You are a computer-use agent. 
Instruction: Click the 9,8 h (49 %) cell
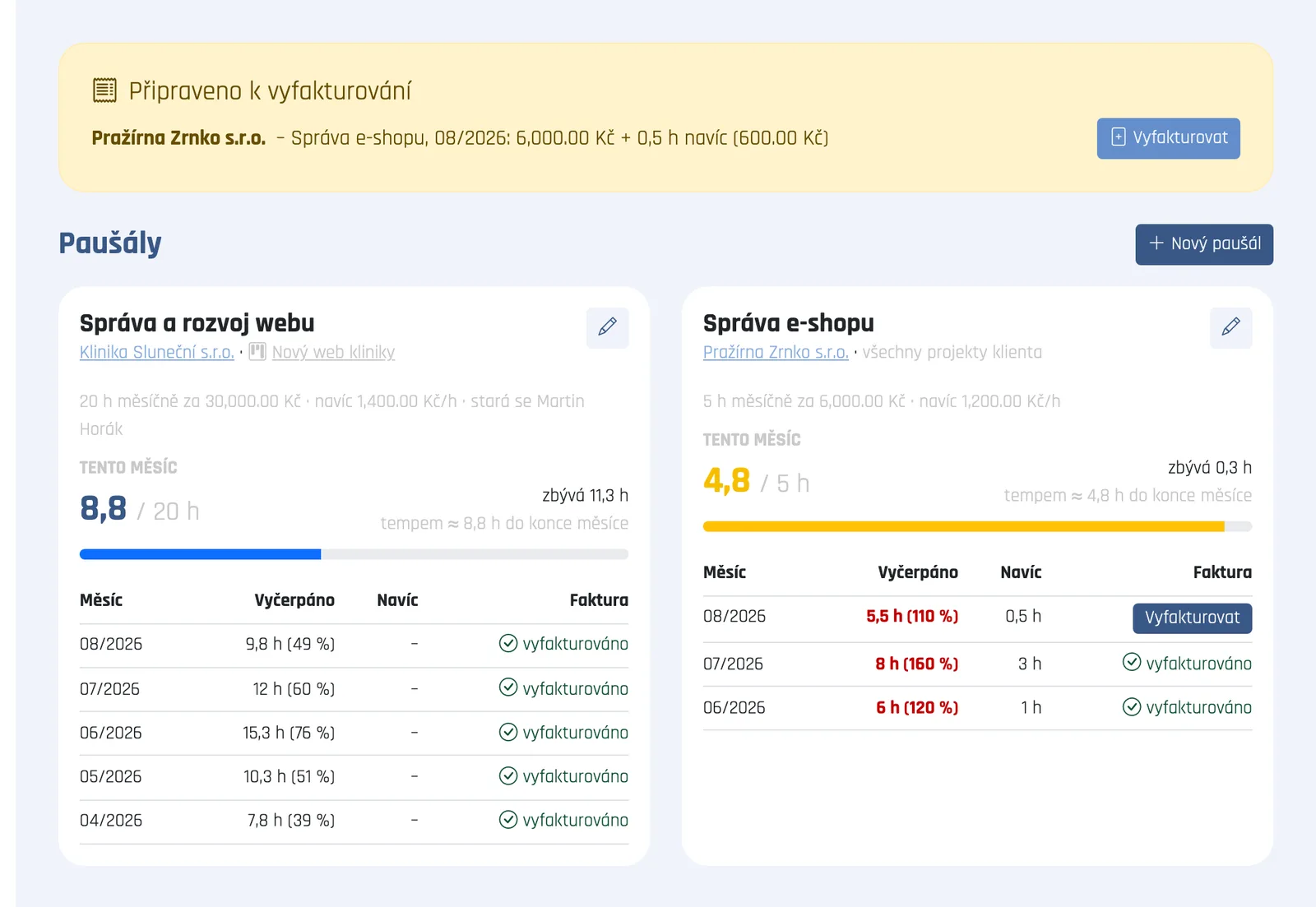(290, 644)
